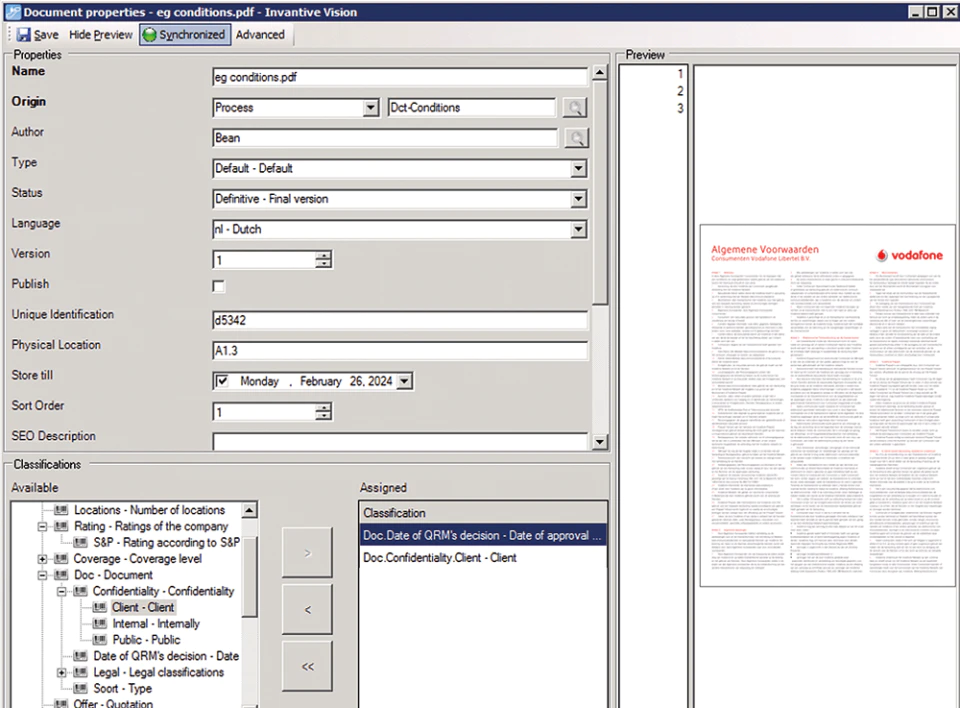Viewport: 960px width, 708px height.
Task: Click the single left-arrow remove classification button
Action: (307, 609)
